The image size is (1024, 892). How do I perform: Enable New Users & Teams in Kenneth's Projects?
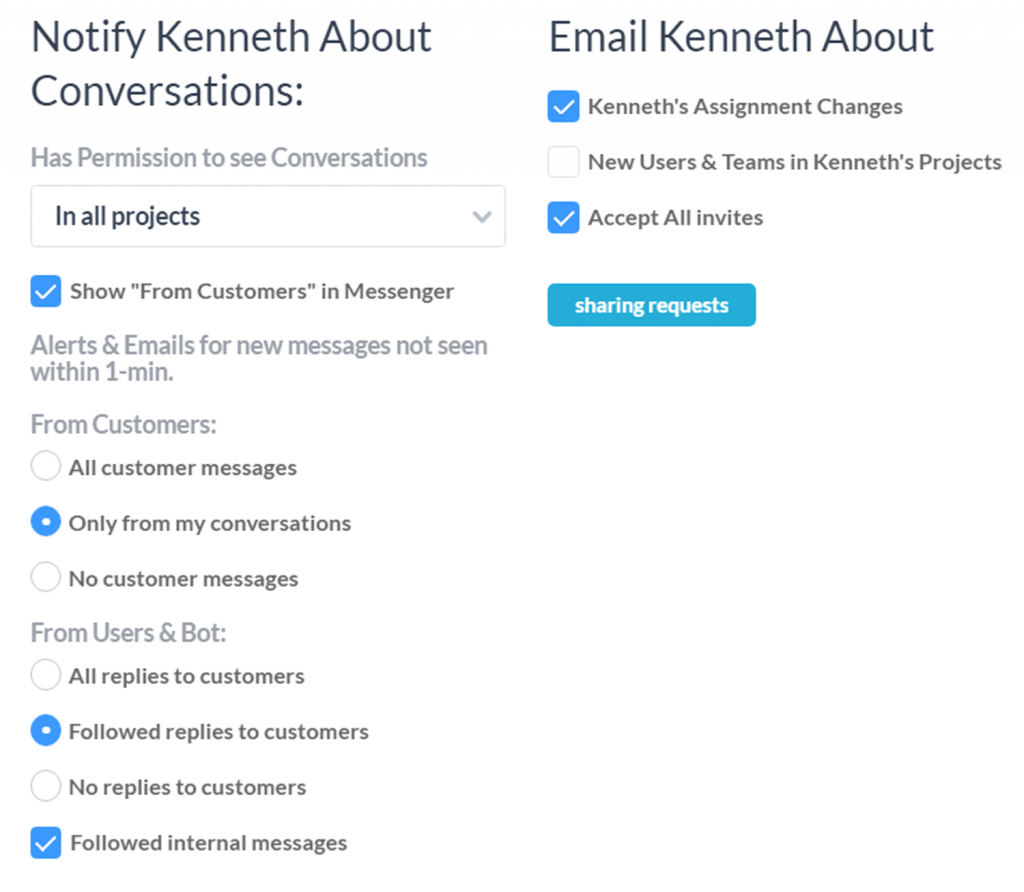[564, 162]
